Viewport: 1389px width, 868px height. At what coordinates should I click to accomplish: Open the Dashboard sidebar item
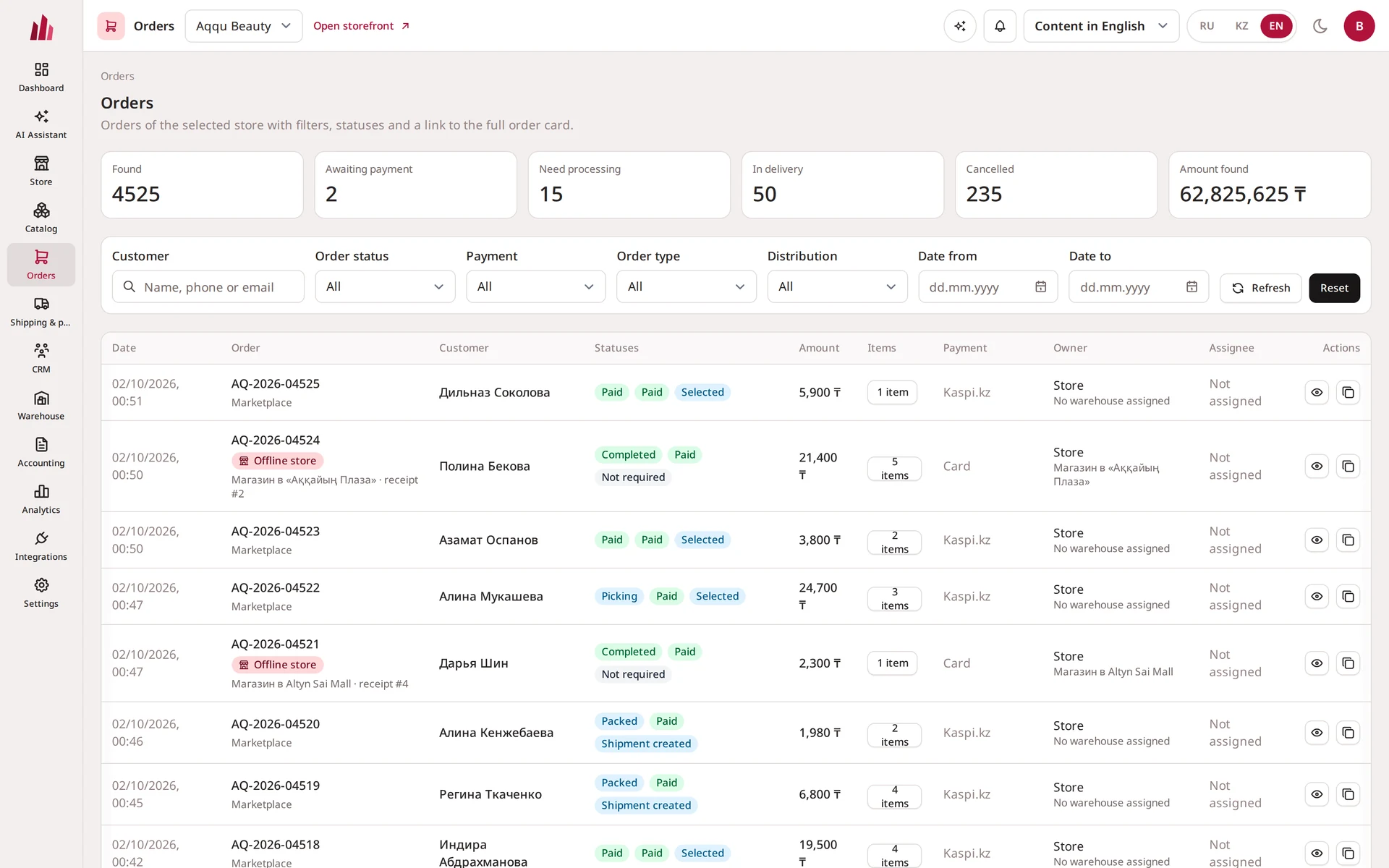(x=41, y=77)
